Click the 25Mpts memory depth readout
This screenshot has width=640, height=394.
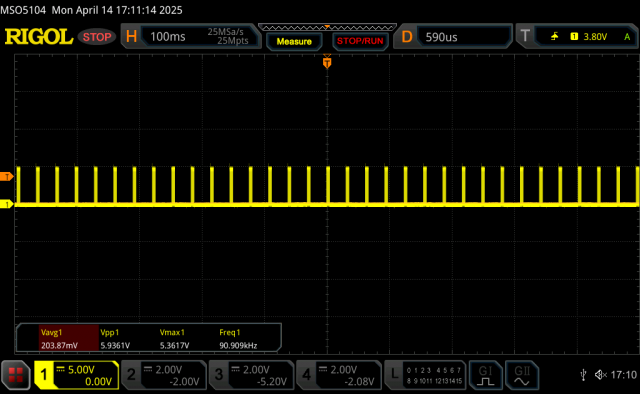233,41
